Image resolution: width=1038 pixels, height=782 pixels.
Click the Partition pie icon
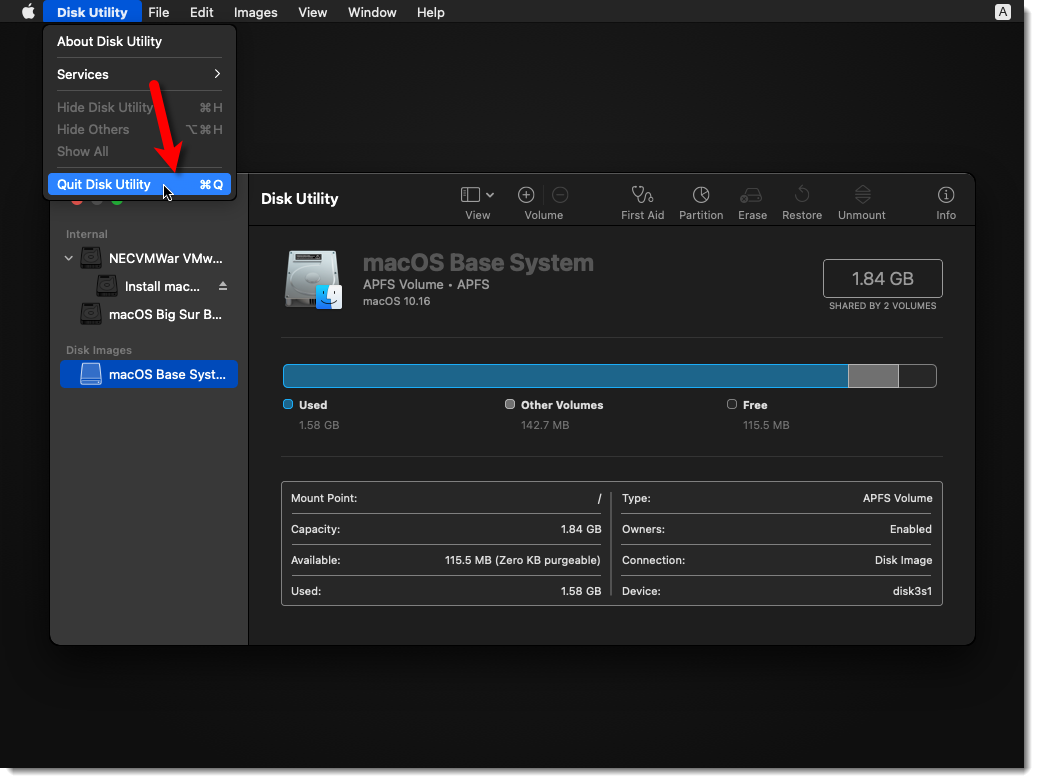coord(701,195)
